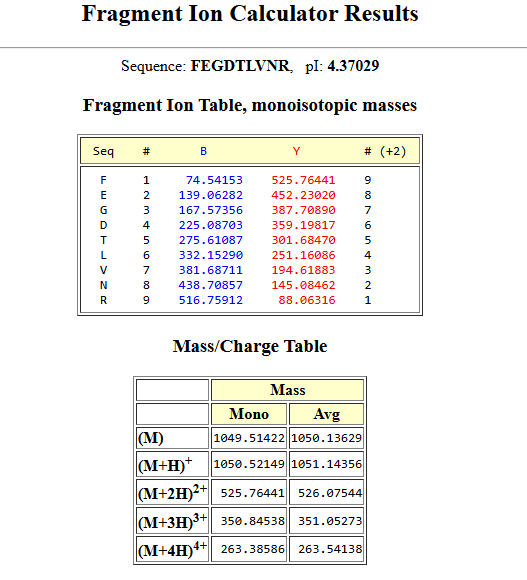
Task: Click the Mono column header
Action: click(x=249, y=414)
